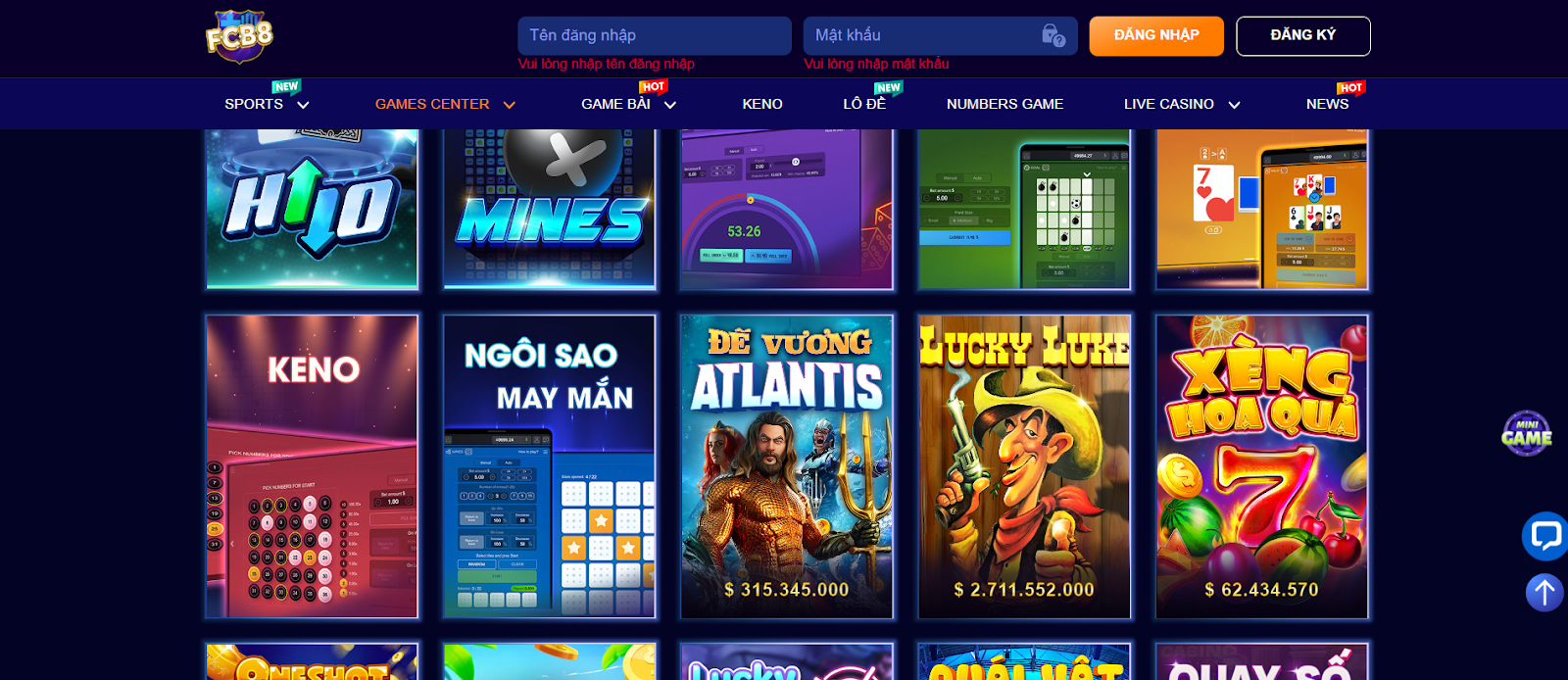
Task: Focus the Tên đăng nhập username field
Action: 655,36
